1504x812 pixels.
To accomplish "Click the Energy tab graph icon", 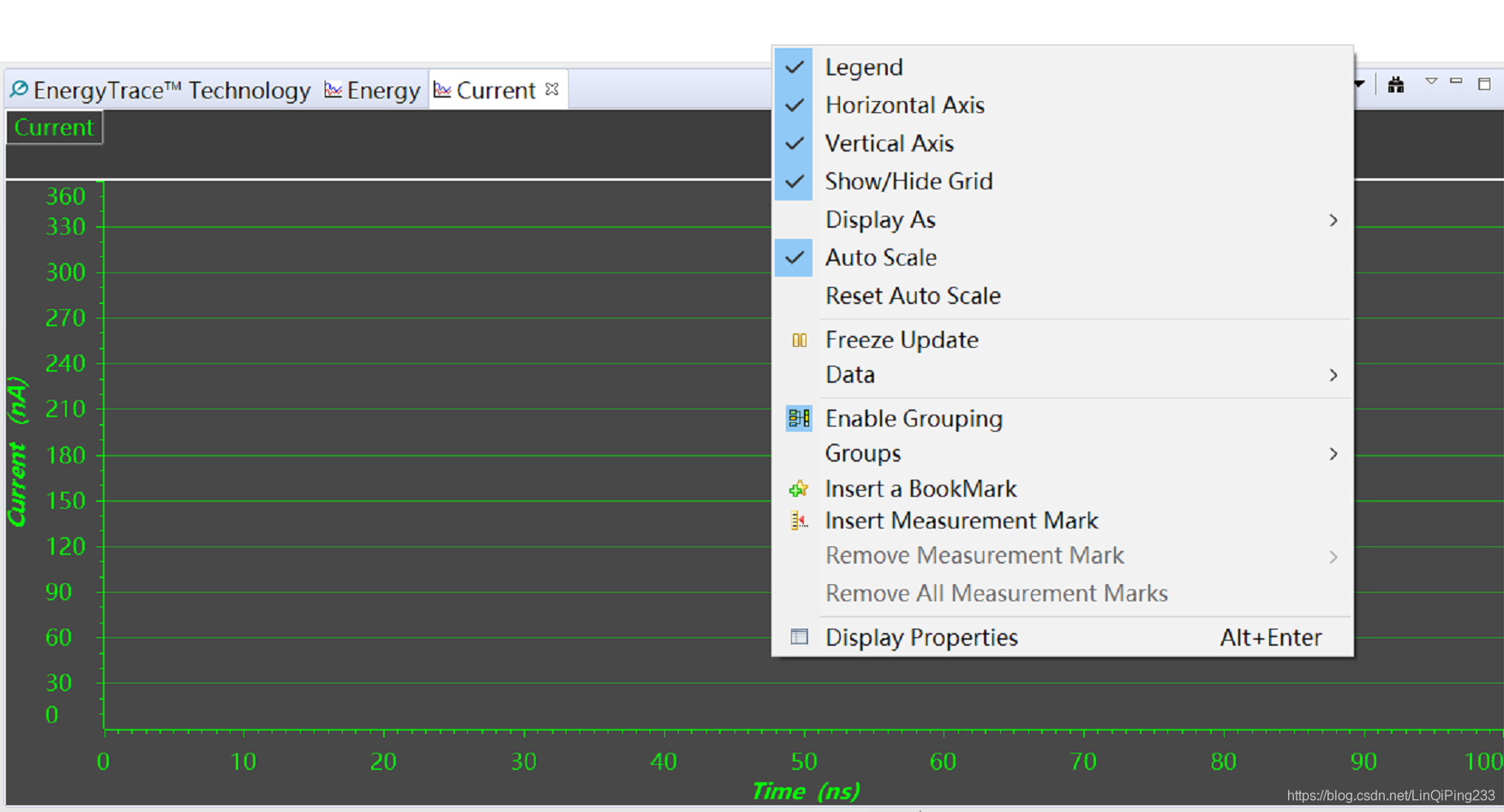I will [x=333, y=89].
